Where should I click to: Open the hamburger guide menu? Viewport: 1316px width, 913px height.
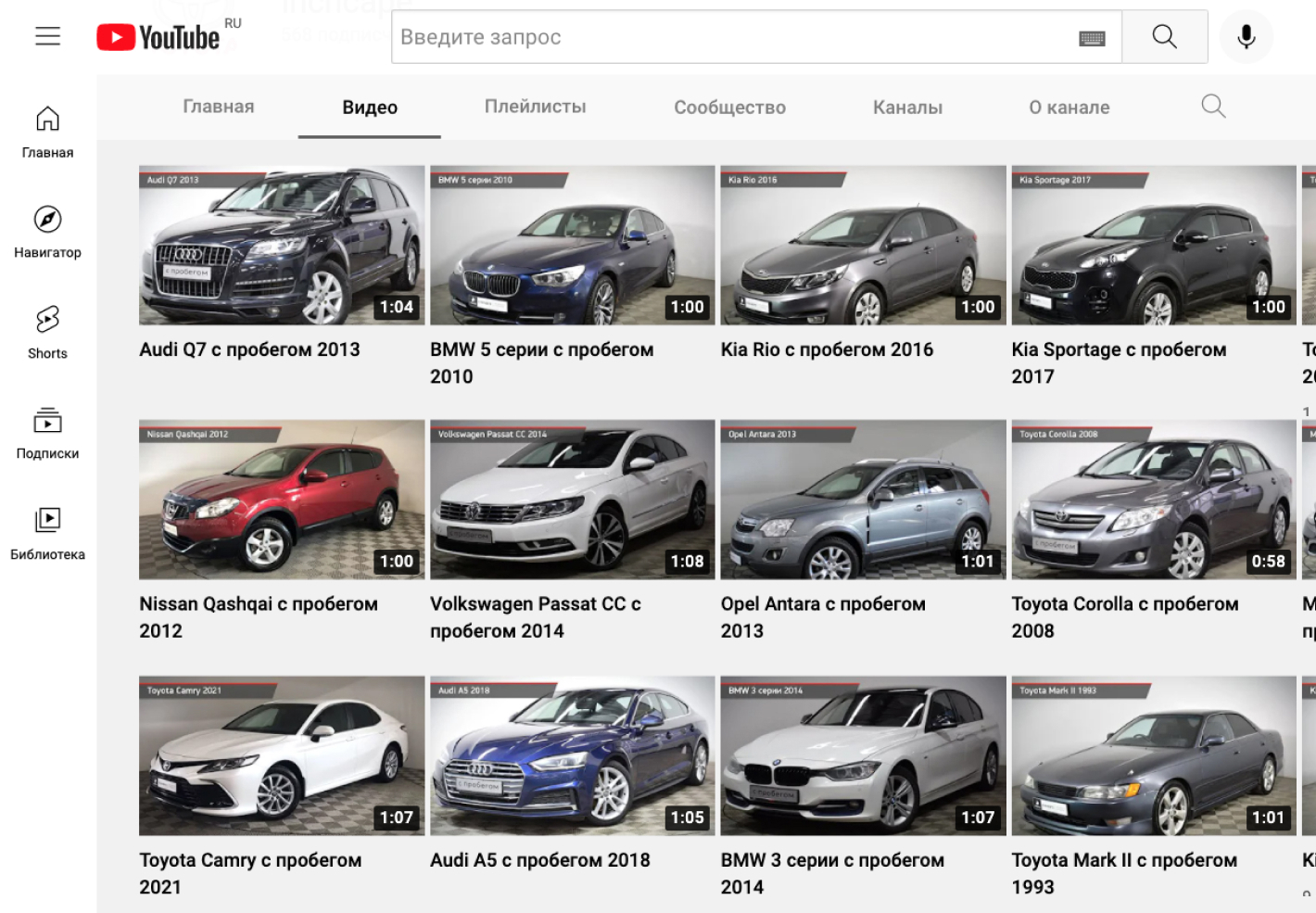coord(48,36)
